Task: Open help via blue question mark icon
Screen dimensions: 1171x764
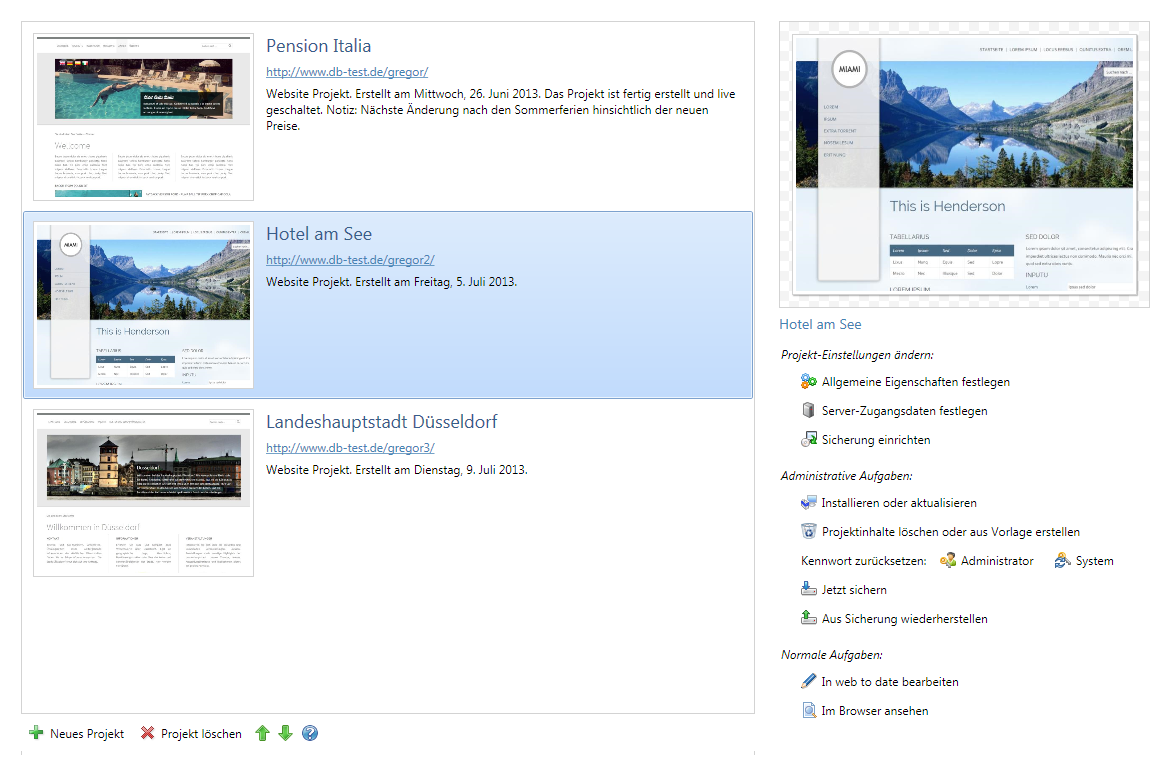Action: [310, 733]
